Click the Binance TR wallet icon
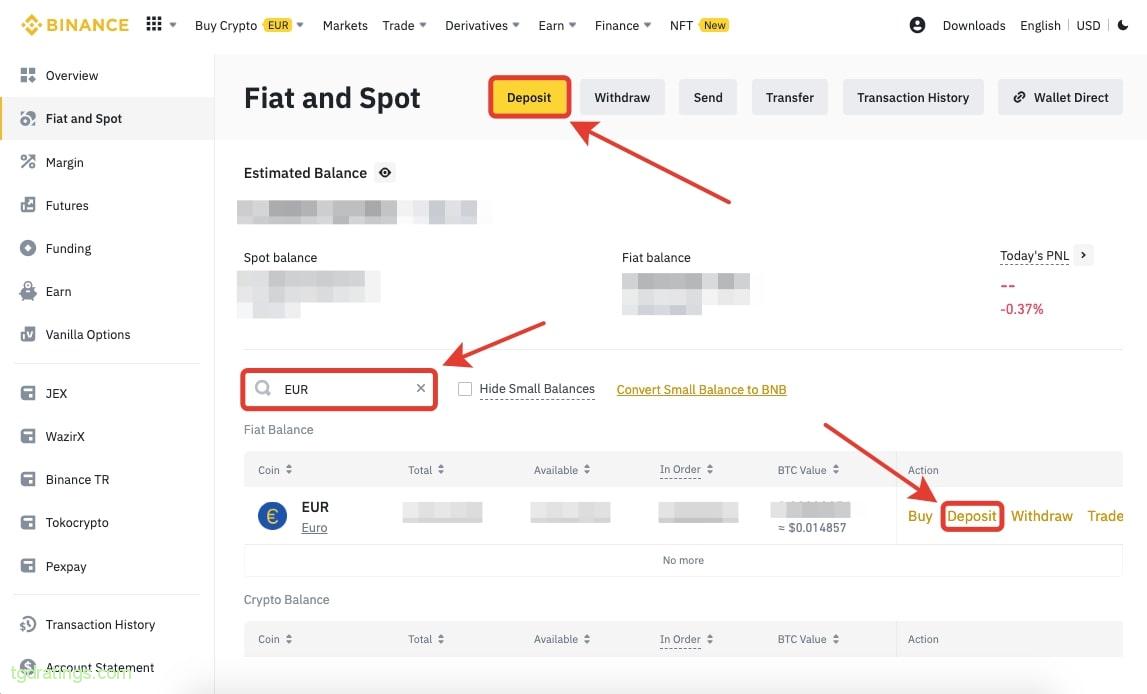This screenshot has height=694, width=1147. (x=28, y=479)
